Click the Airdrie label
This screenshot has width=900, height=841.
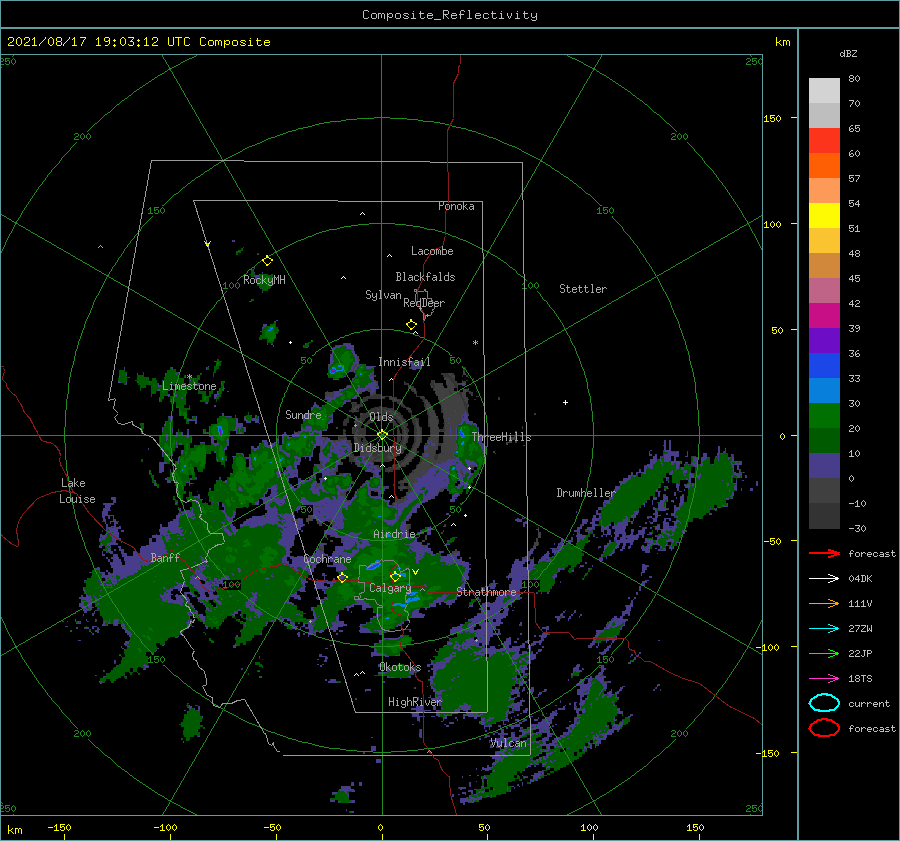click(394, 534)
